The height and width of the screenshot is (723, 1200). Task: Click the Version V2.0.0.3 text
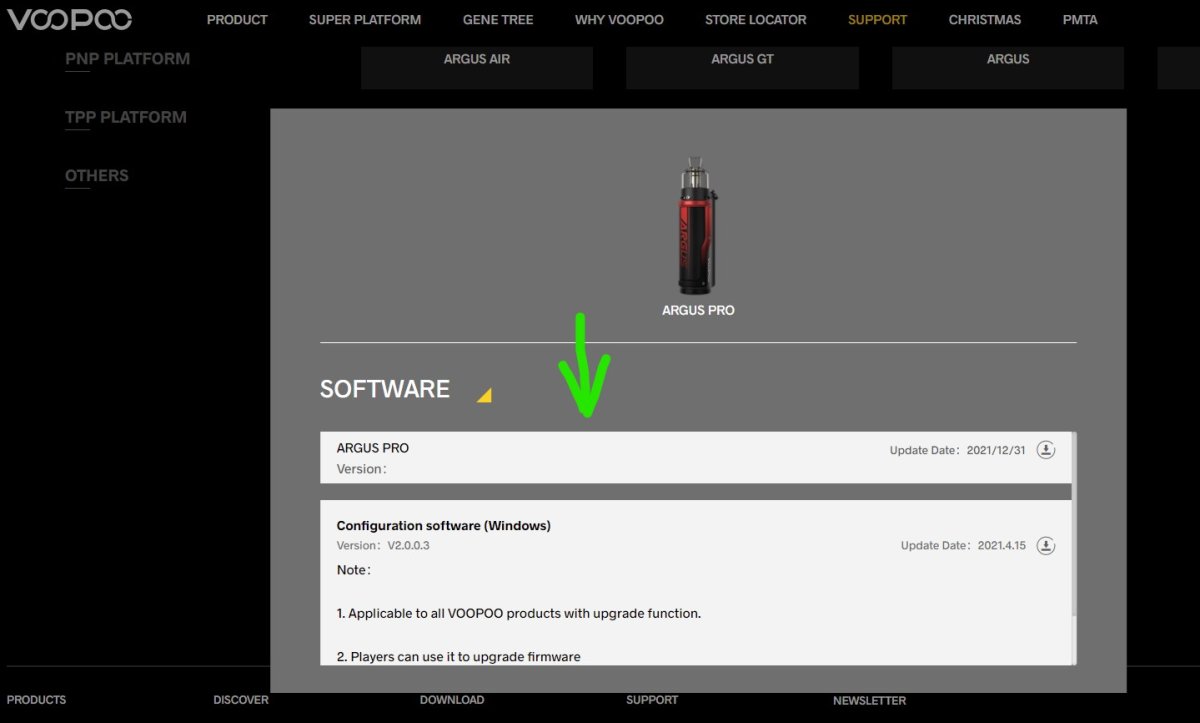pos(383,546)
